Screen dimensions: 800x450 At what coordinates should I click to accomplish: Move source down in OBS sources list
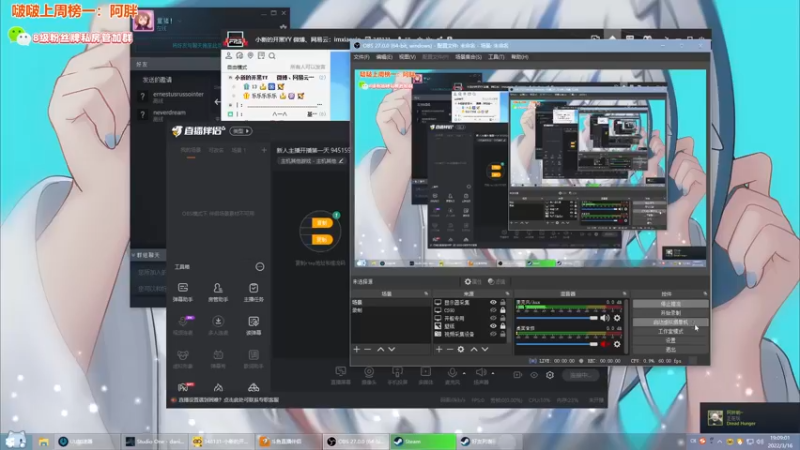click(x=485, y=349)
